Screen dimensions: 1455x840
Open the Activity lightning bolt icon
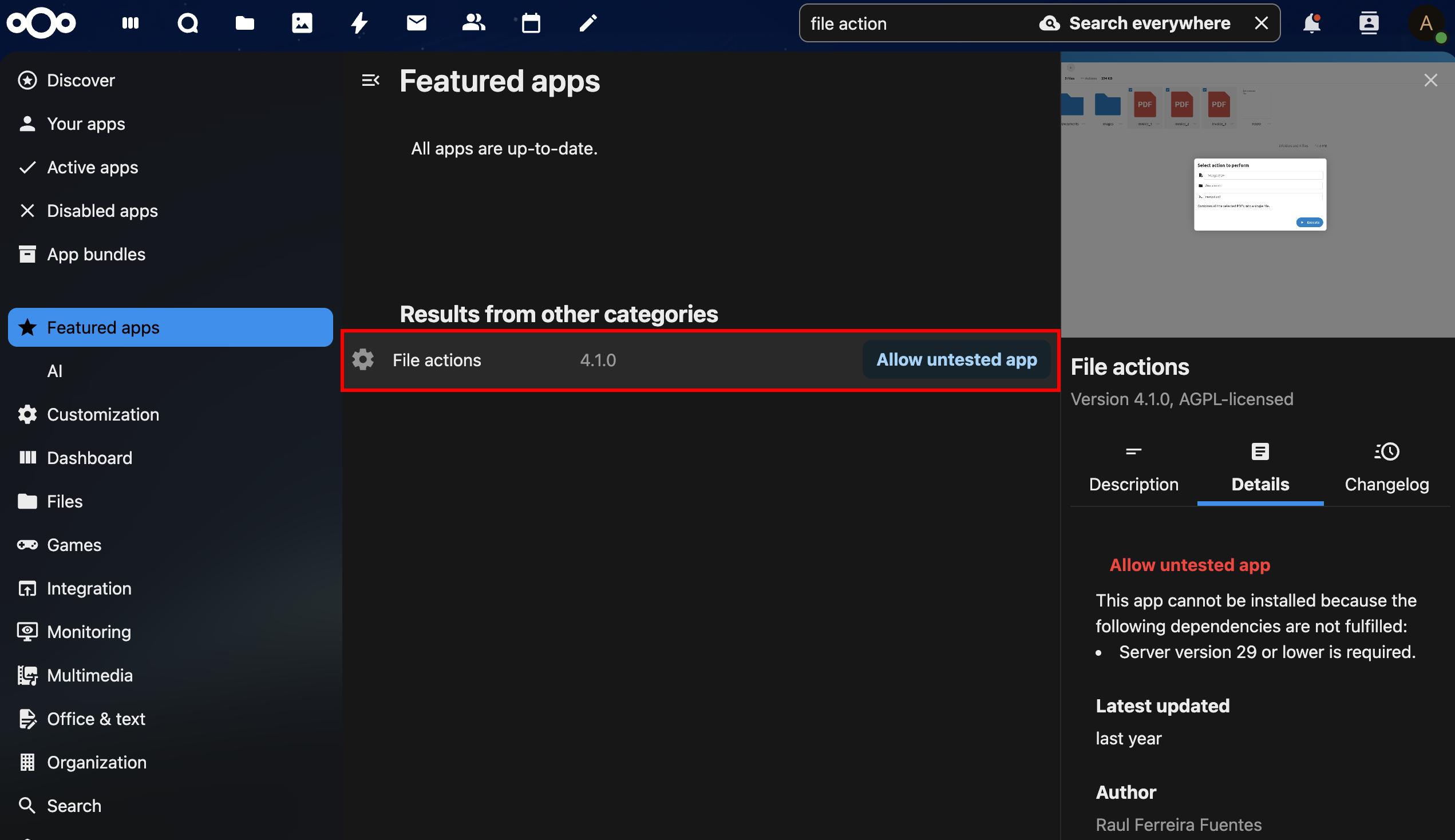pyautogui.click(x=359, y=23)
